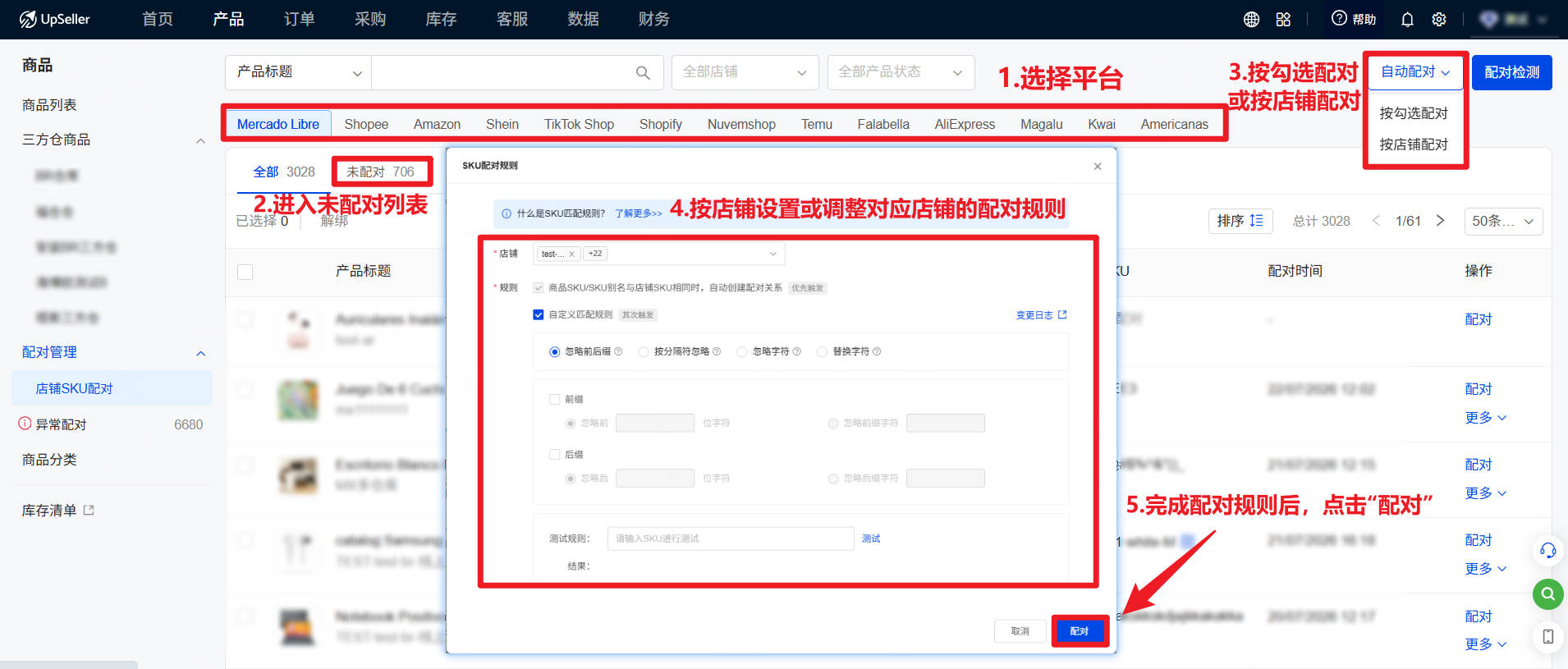Image resolution: width=1568 pixels, height=669 pixels.
Task: Close the SKU配对规则 dialog
Action: tap(1098, 166)
